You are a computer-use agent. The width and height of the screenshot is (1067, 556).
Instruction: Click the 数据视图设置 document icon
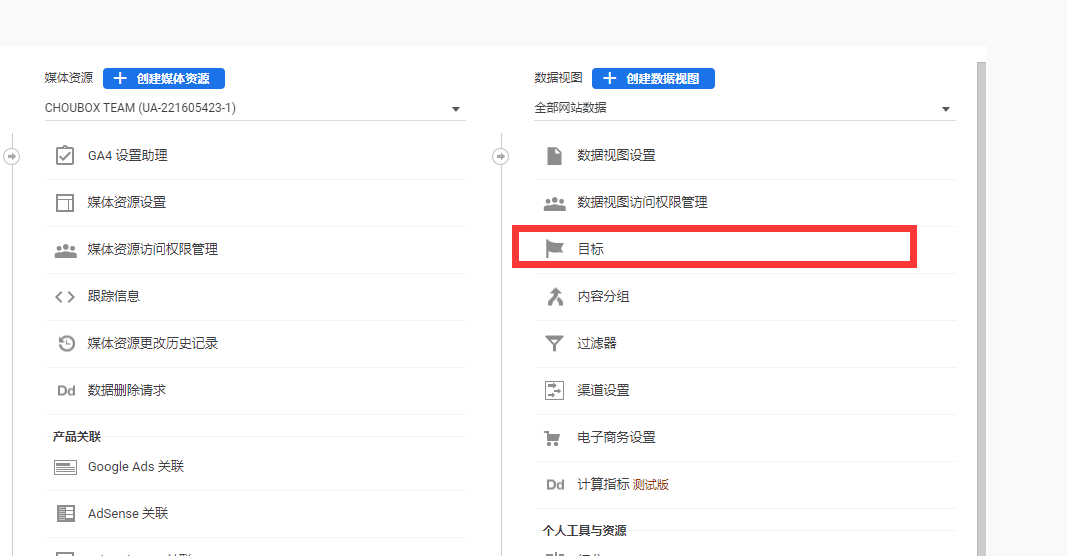coord(554,156)
